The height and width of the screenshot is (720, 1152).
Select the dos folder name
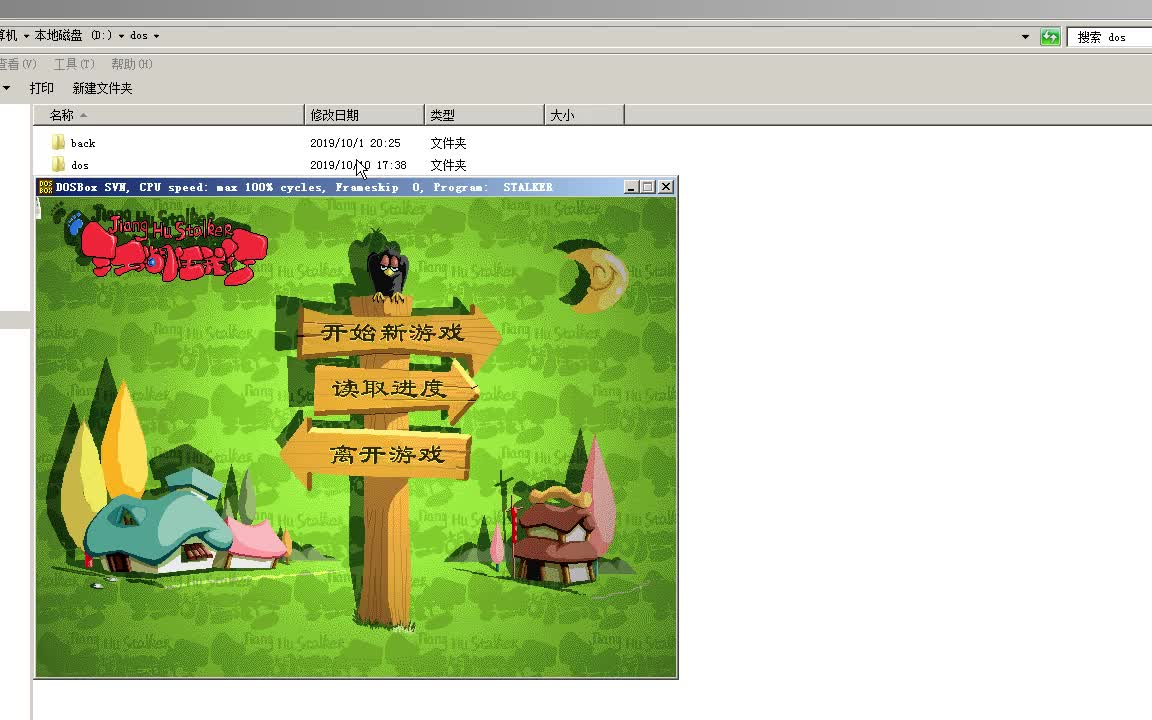pos(80,165)
